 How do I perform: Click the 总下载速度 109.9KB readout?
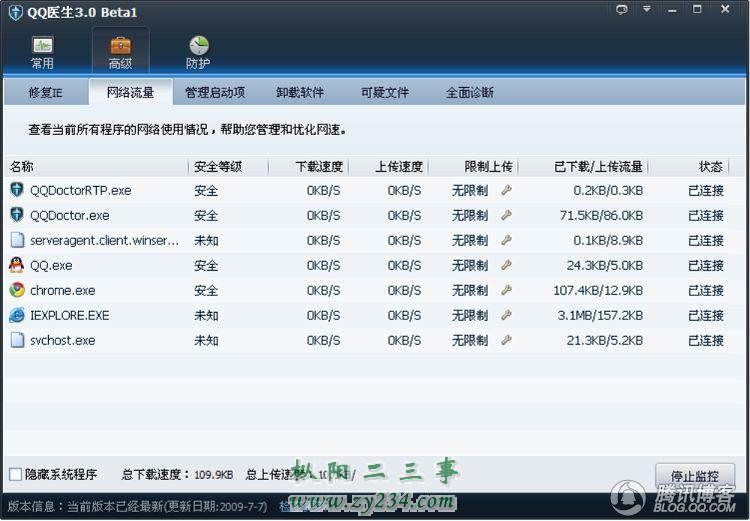coord(177,474)
